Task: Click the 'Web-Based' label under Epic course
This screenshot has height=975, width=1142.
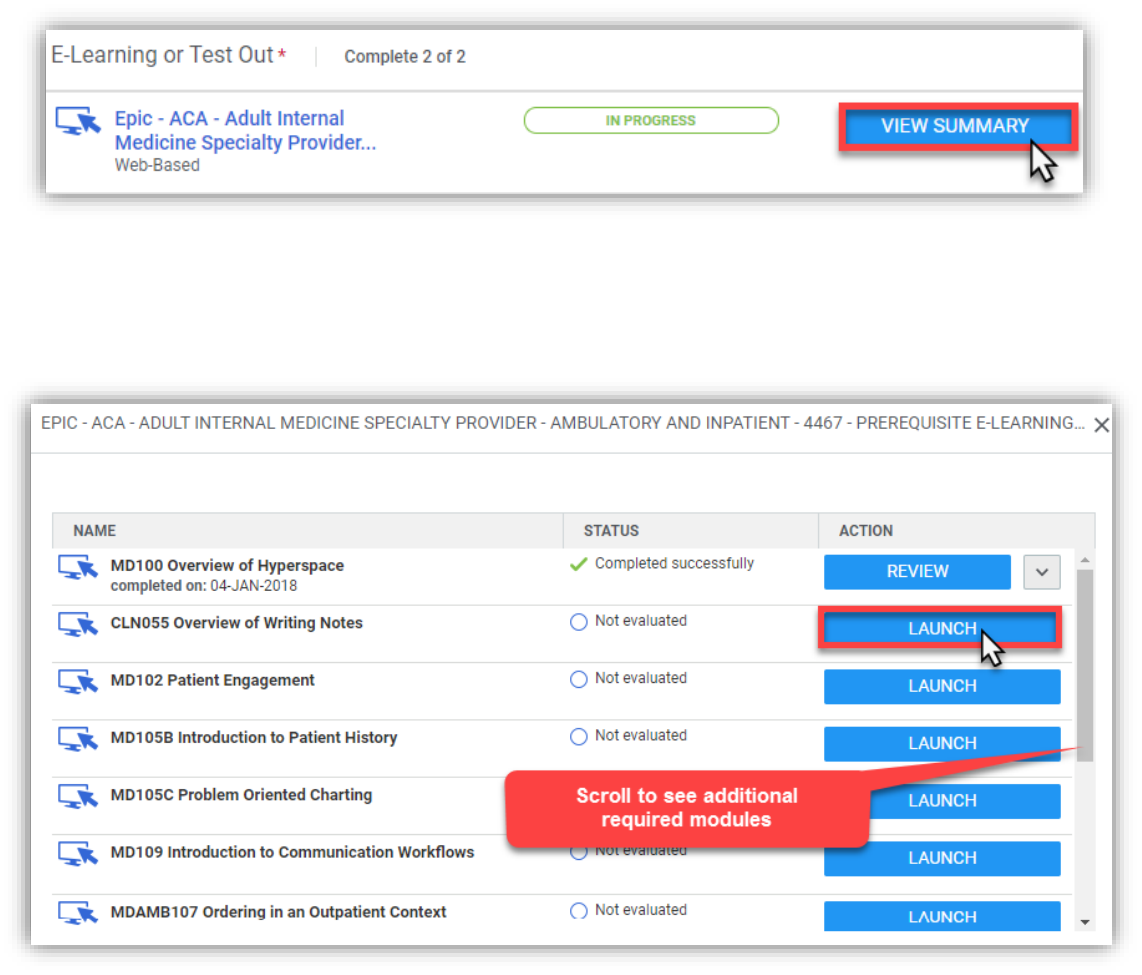Action: (x=157, y=165)
